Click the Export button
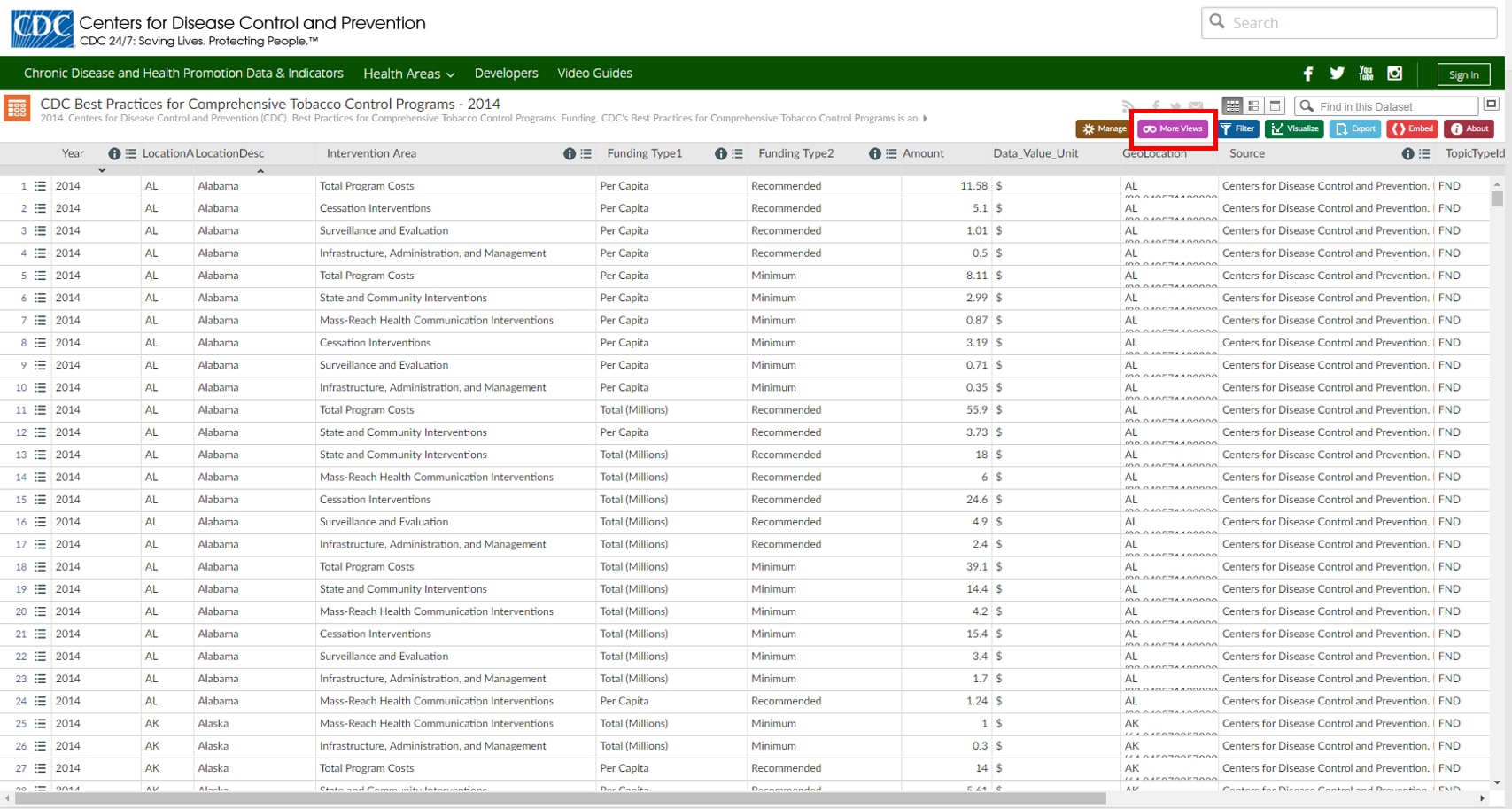 [1355, 129]
